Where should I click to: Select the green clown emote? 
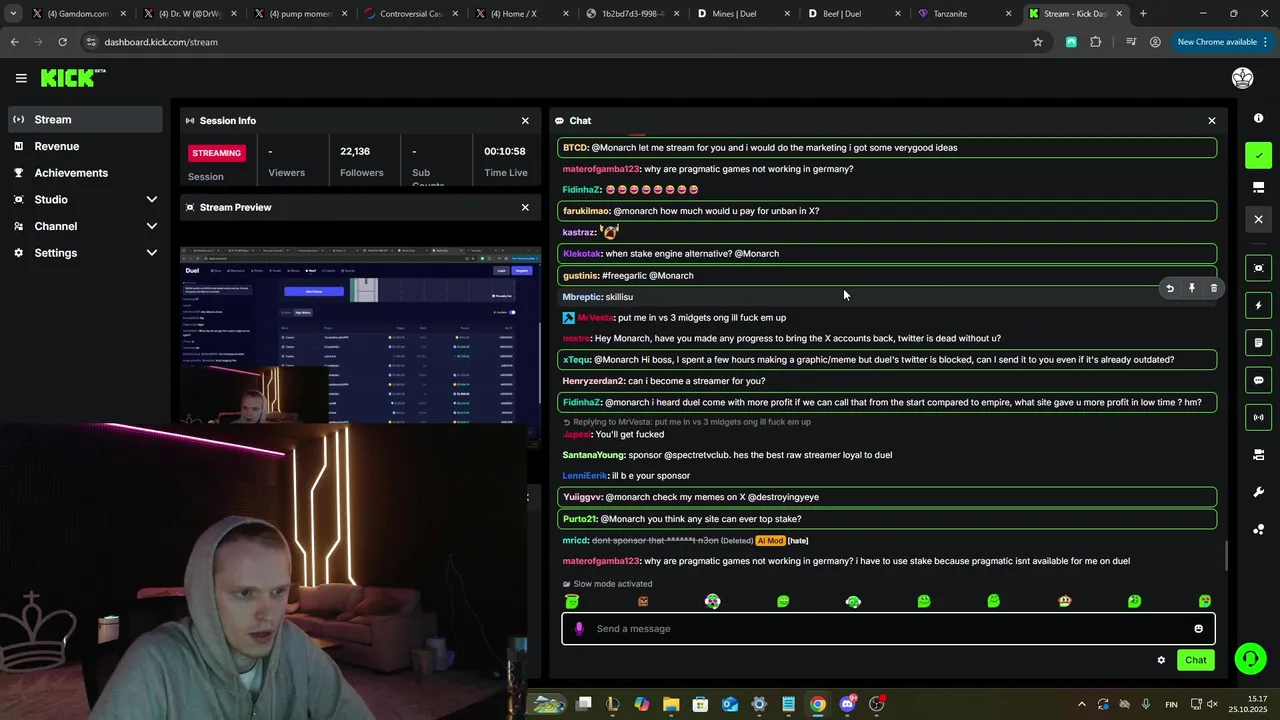712,601
